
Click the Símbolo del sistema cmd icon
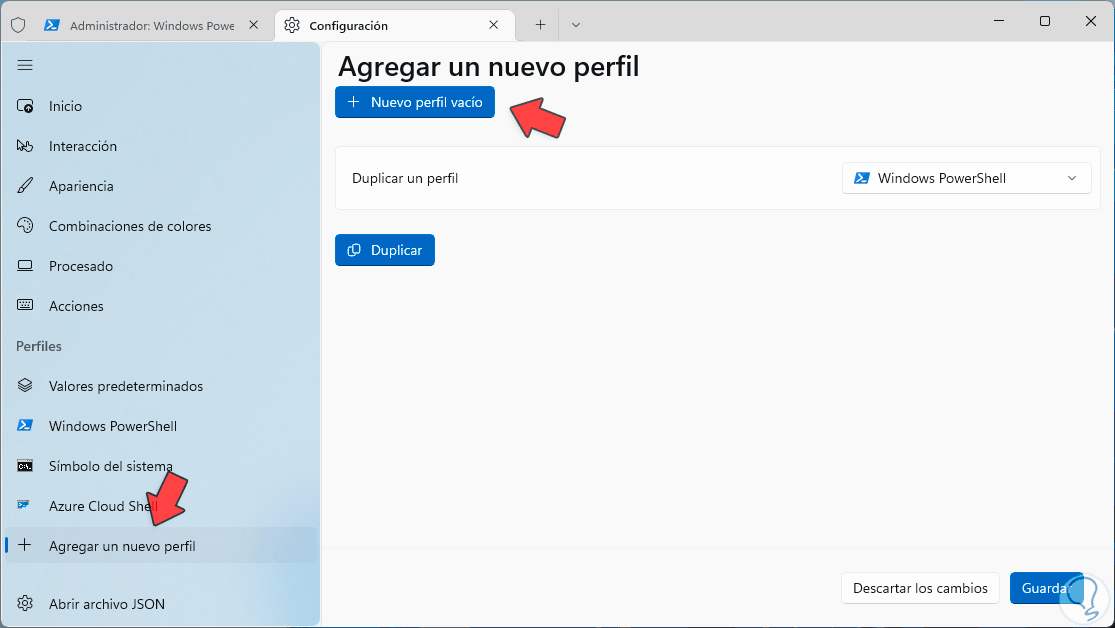[25, 466]
